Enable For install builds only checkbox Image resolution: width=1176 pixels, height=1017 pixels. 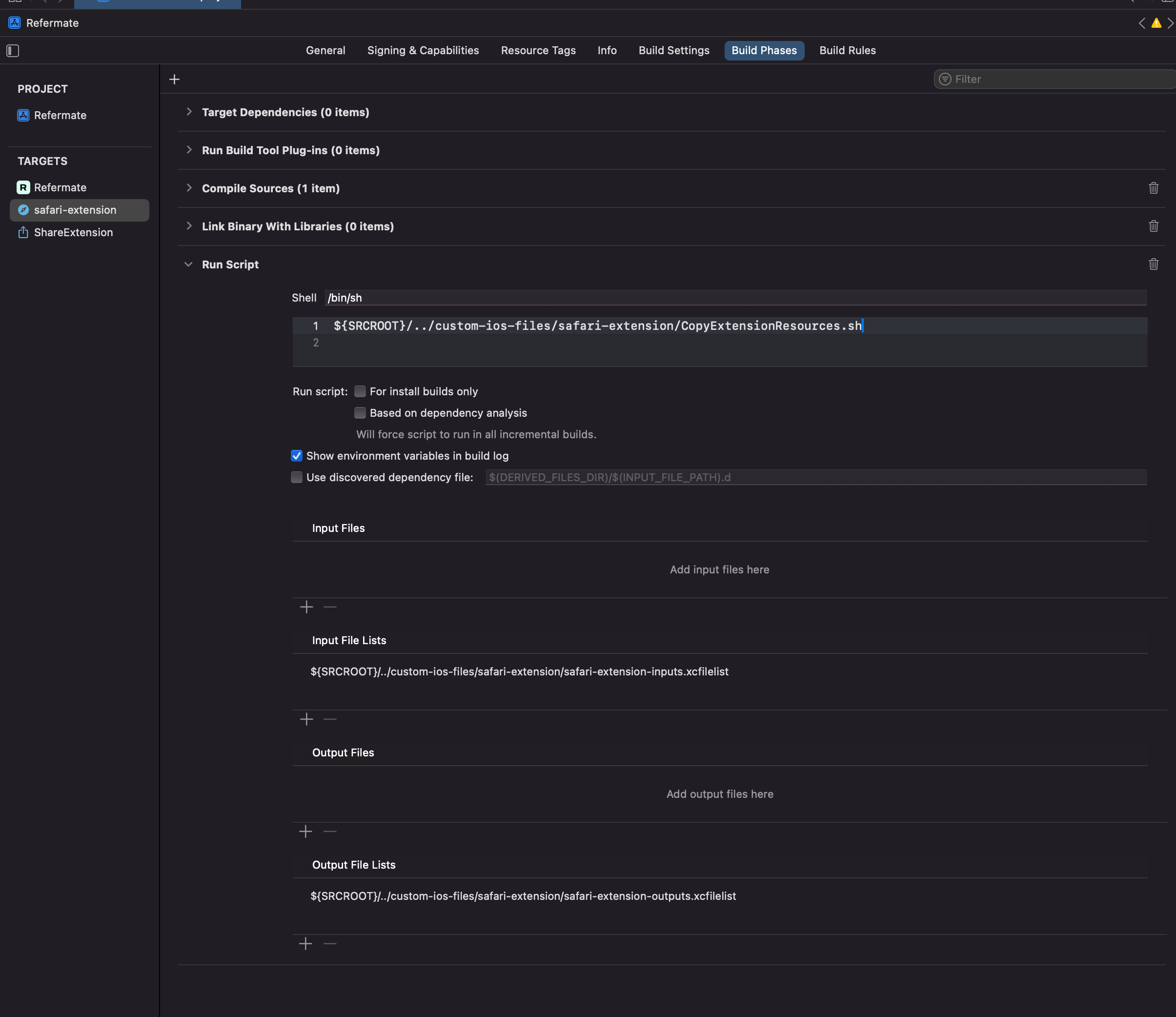tap(360, 391)
